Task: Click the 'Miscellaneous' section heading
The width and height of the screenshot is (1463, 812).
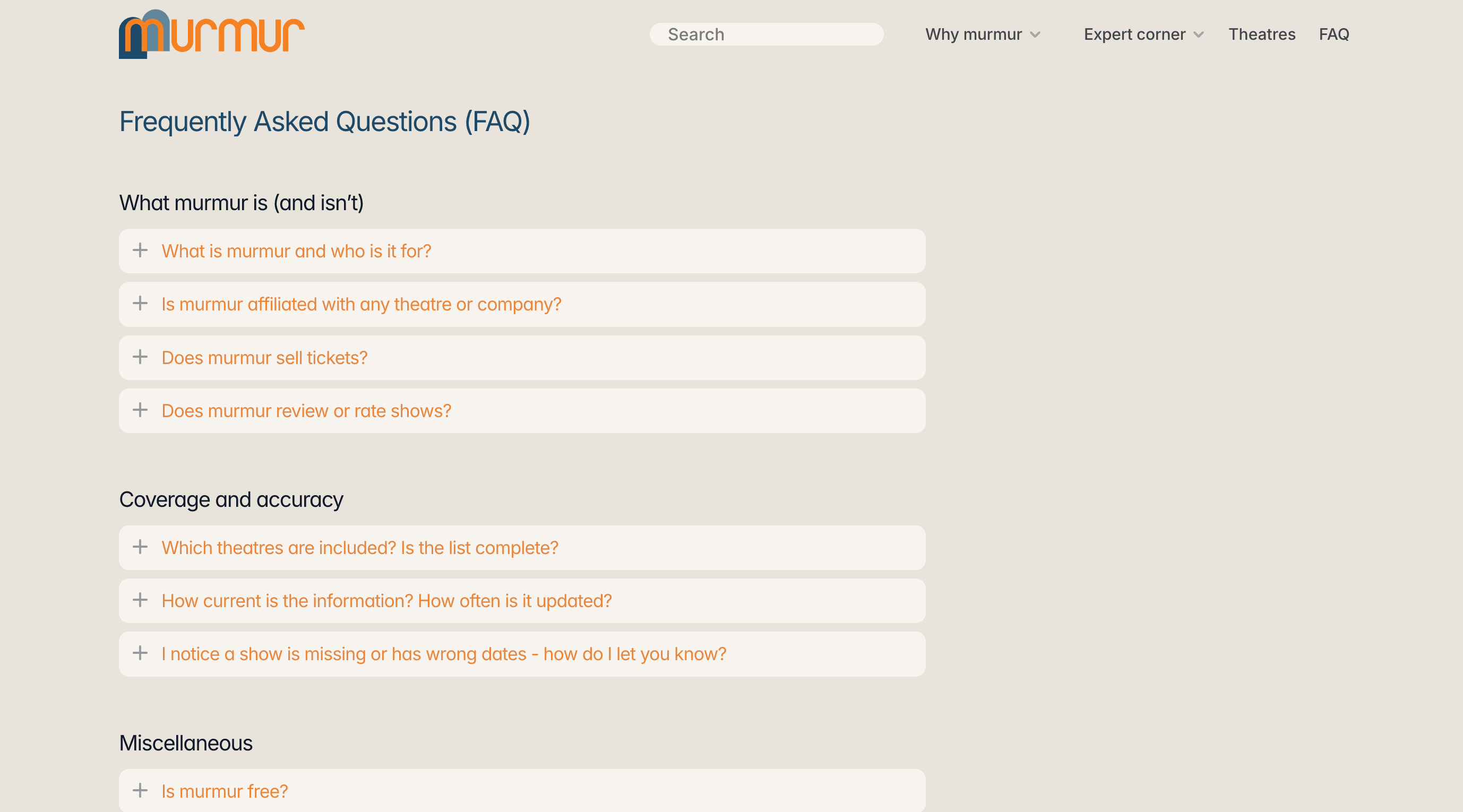Action: [186, 744]
